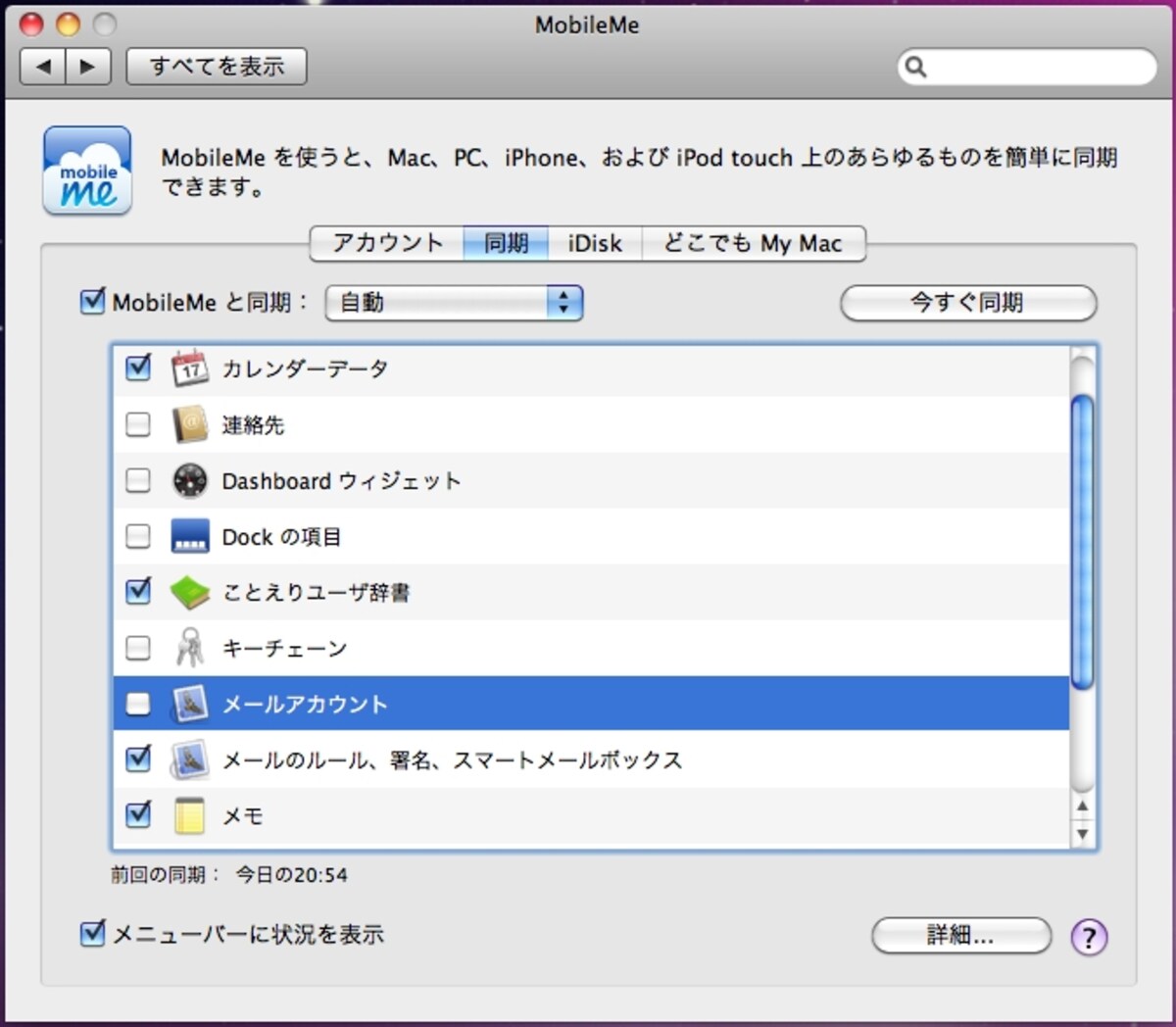The width and height of the screenshot is (1176, 1027).
Task: Toggle メニューバーに状況を表示 checkbox
Action: (92, 933)
